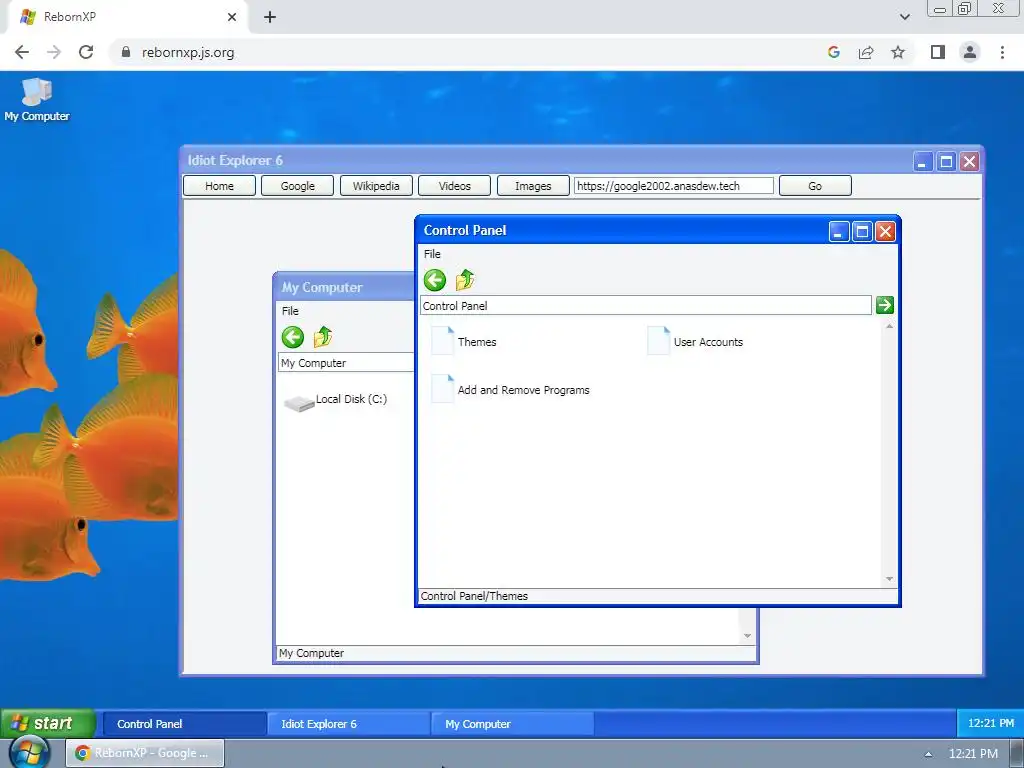Click the User Accounts label text
The height and width of the screenshot is (768, 1024).
(708, 342)
